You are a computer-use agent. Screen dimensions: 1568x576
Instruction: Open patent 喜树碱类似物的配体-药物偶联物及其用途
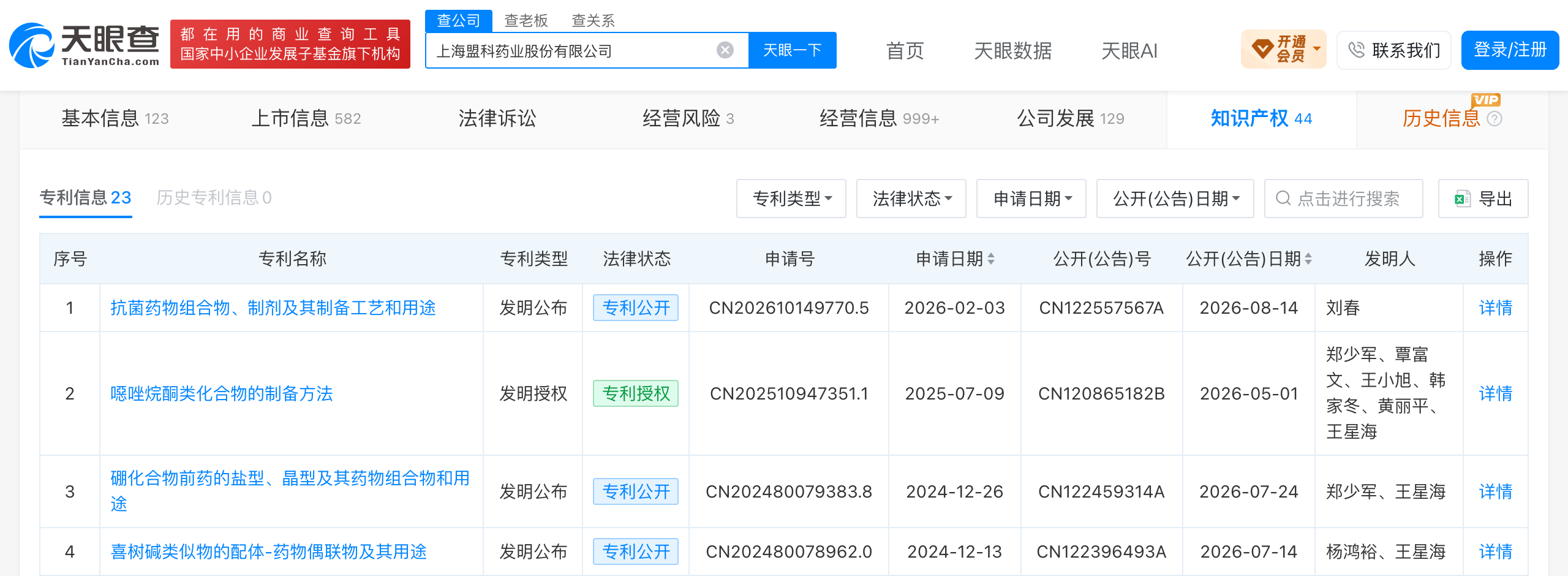[268, 551]
